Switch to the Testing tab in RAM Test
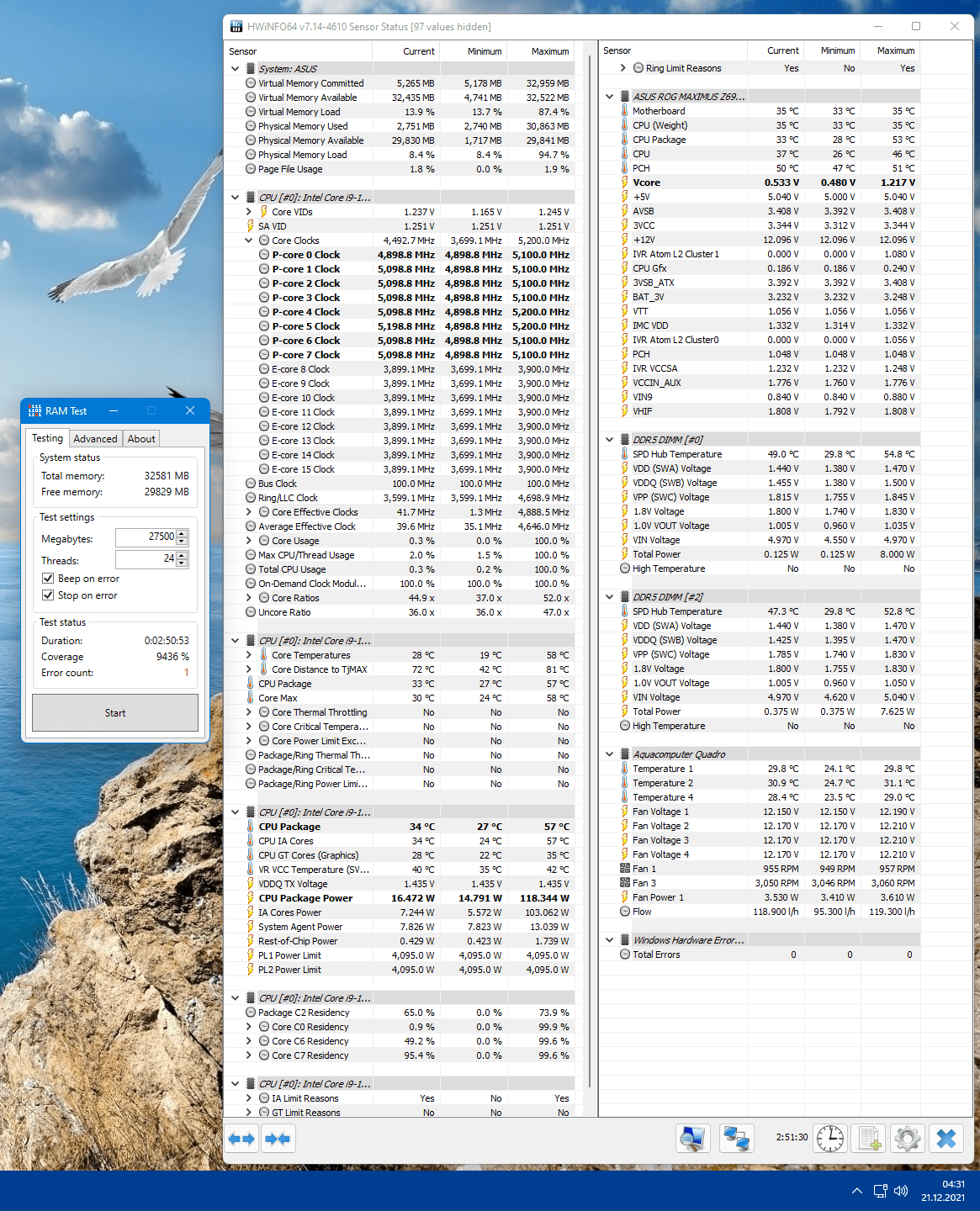 click(x=47, y=438)
